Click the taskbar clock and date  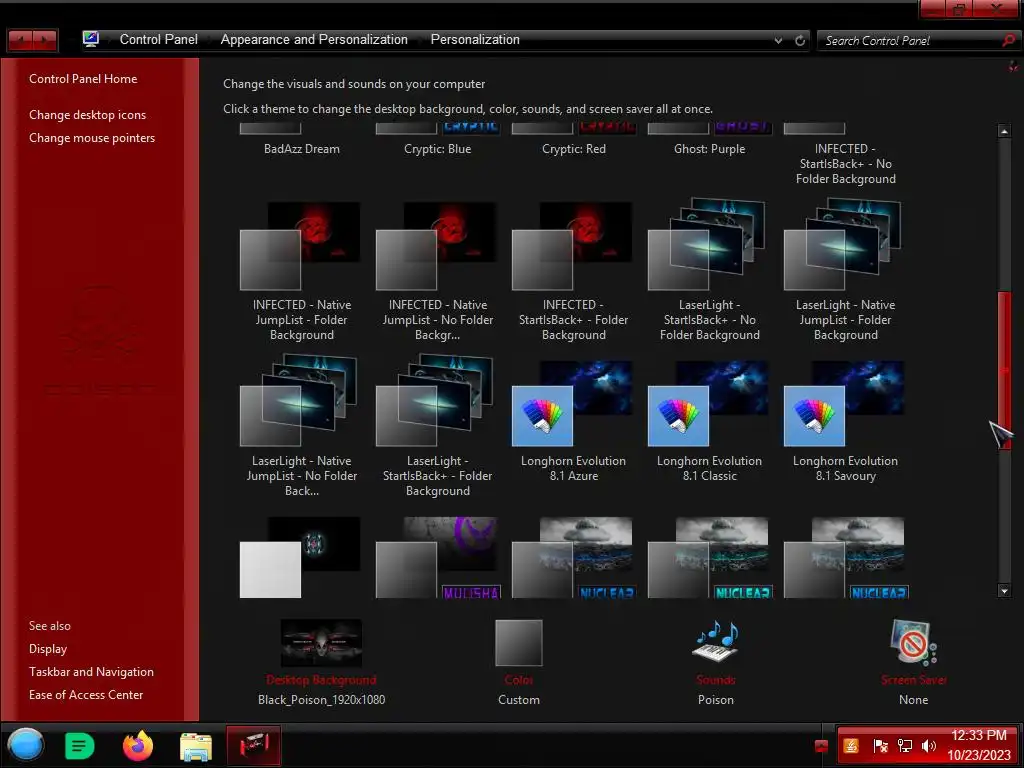pos(978,745)
